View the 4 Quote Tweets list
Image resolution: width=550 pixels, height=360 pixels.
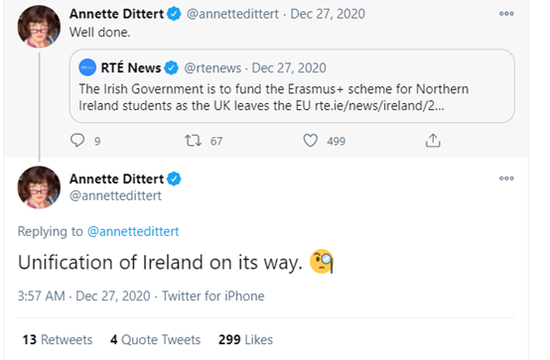(x=155, y=340)
